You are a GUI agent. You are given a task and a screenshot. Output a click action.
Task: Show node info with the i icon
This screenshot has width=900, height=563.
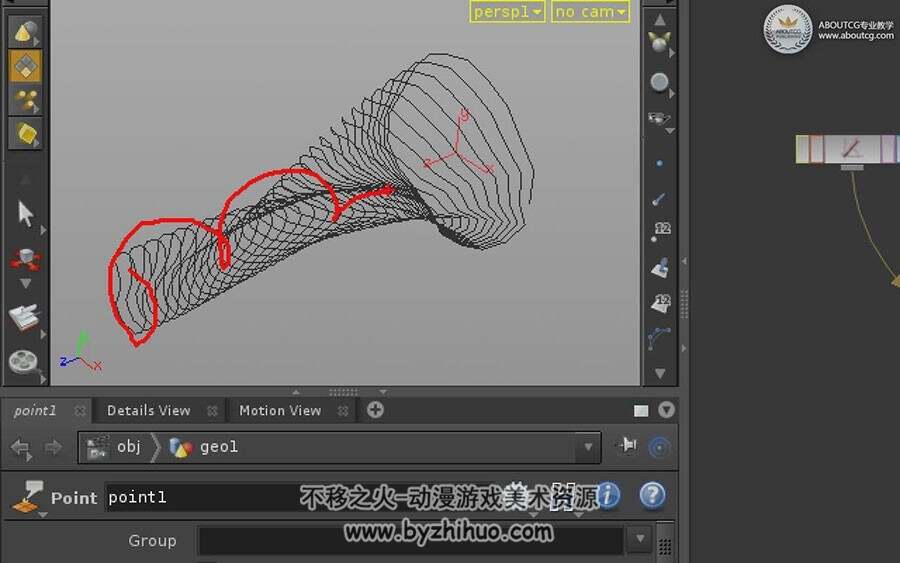(x=608, y=495)
